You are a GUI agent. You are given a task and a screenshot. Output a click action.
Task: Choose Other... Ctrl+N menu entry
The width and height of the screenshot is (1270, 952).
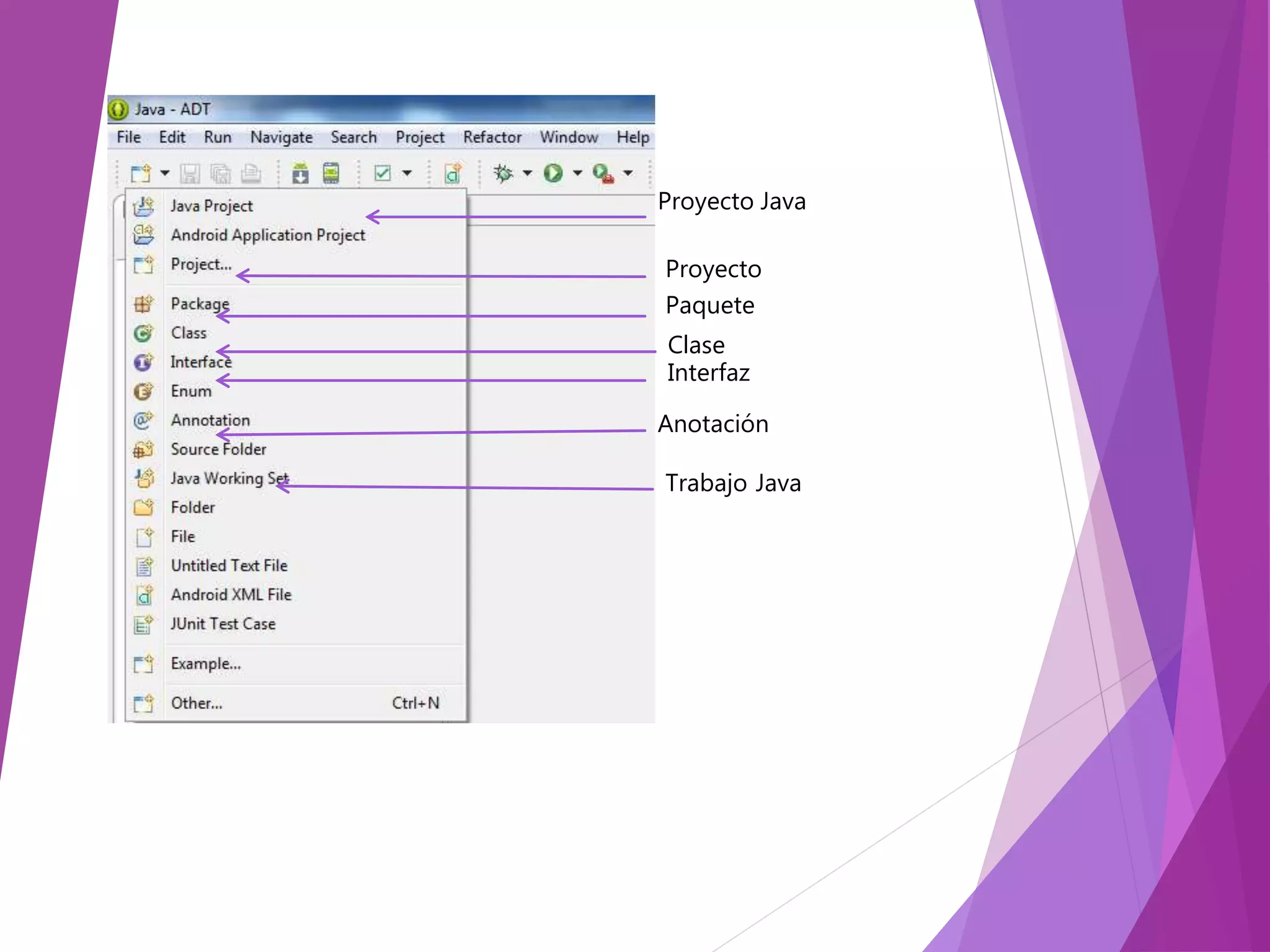(296, 703)
